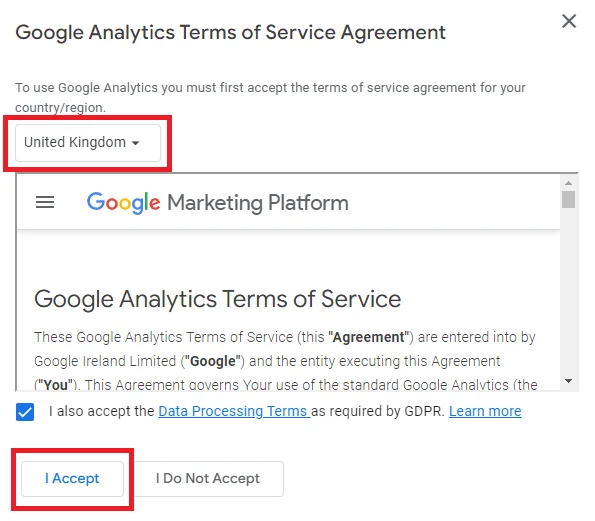
Task: Click the Google Analytics Terms of Service heading
Action: click(x=217, y=299)
